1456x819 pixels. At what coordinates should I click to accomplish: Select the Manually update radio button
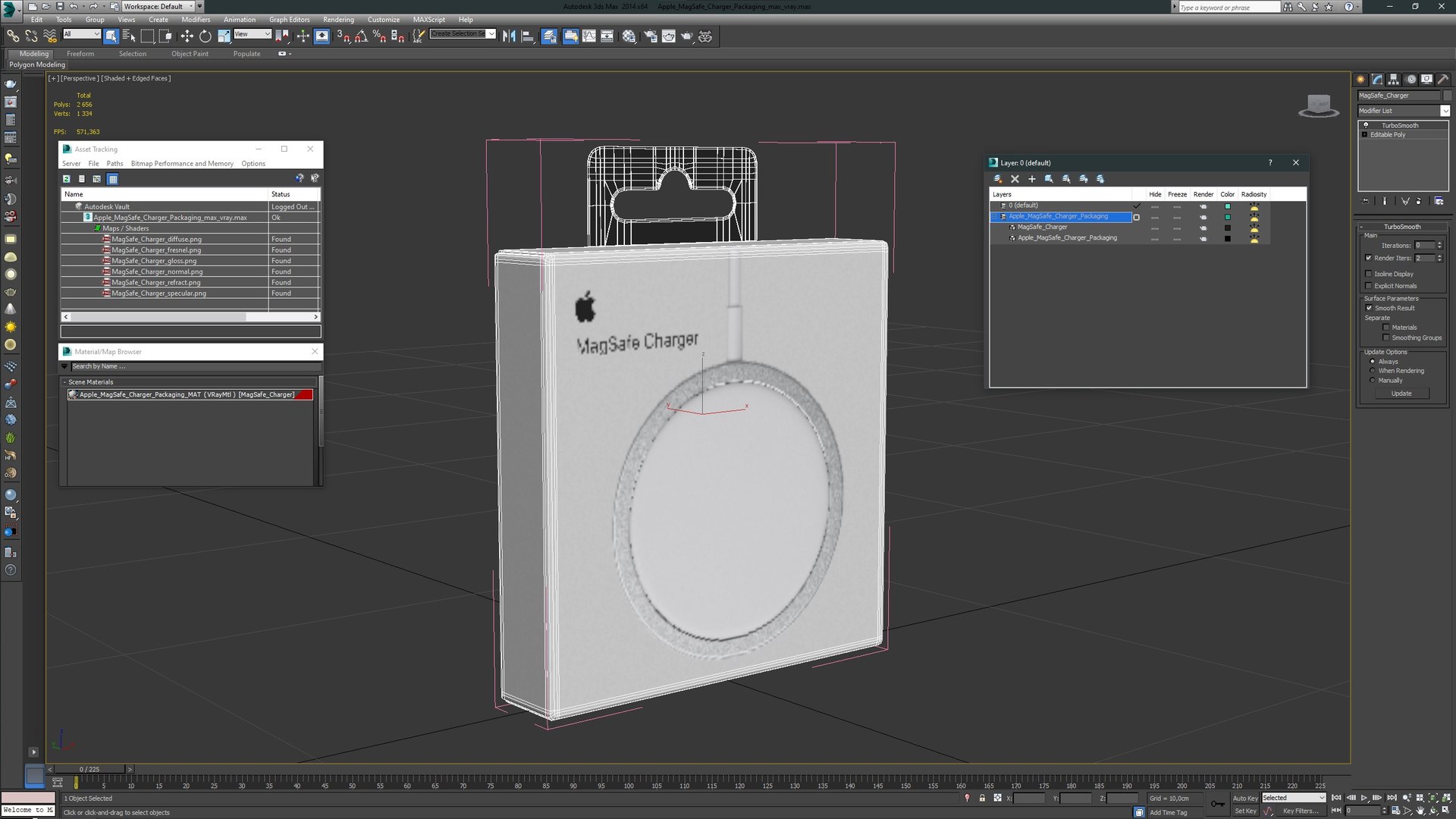point(1373,380)
